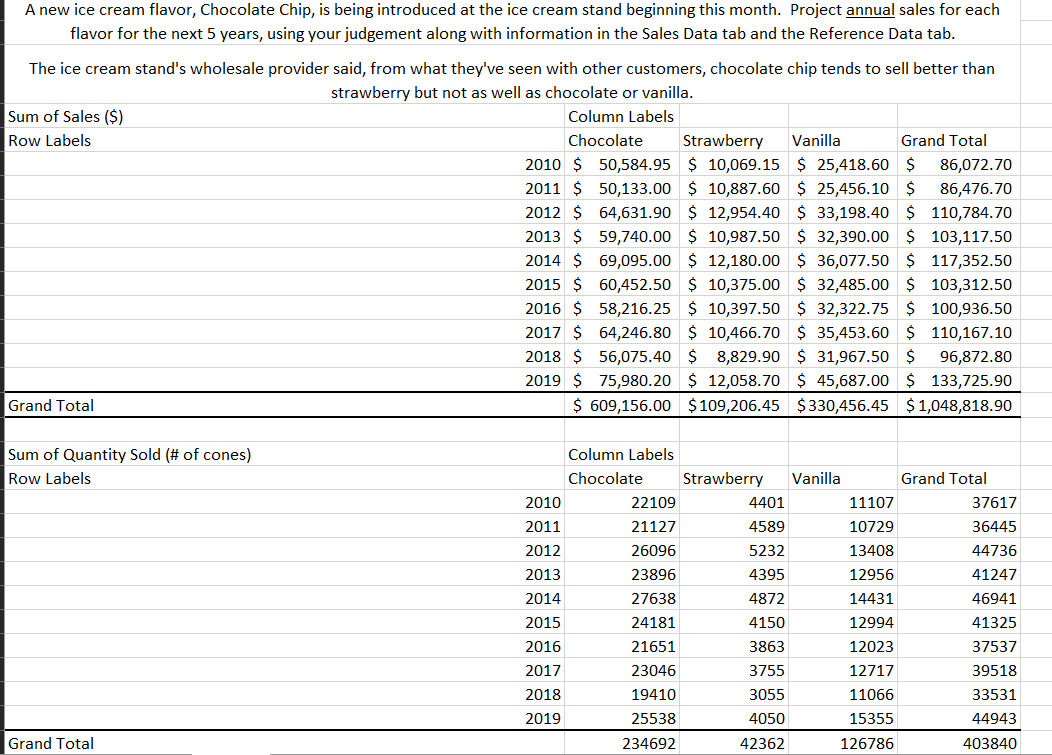Click the 2017 Strawberry sales 10,466.70
The width and height of the screenshot is (1052, 755).
734,332
